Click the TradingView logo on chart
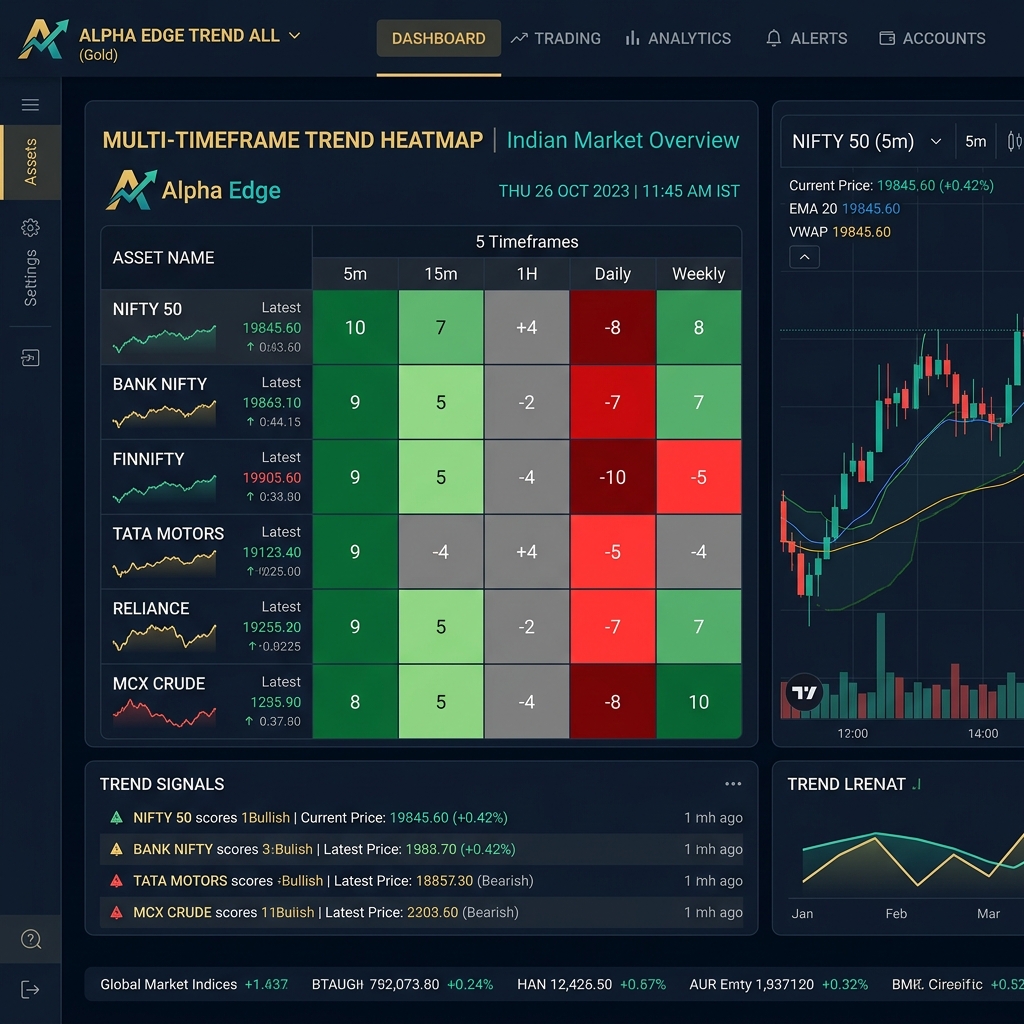The width and height of the screenshot is (1024, 1024). click(804, 692)
